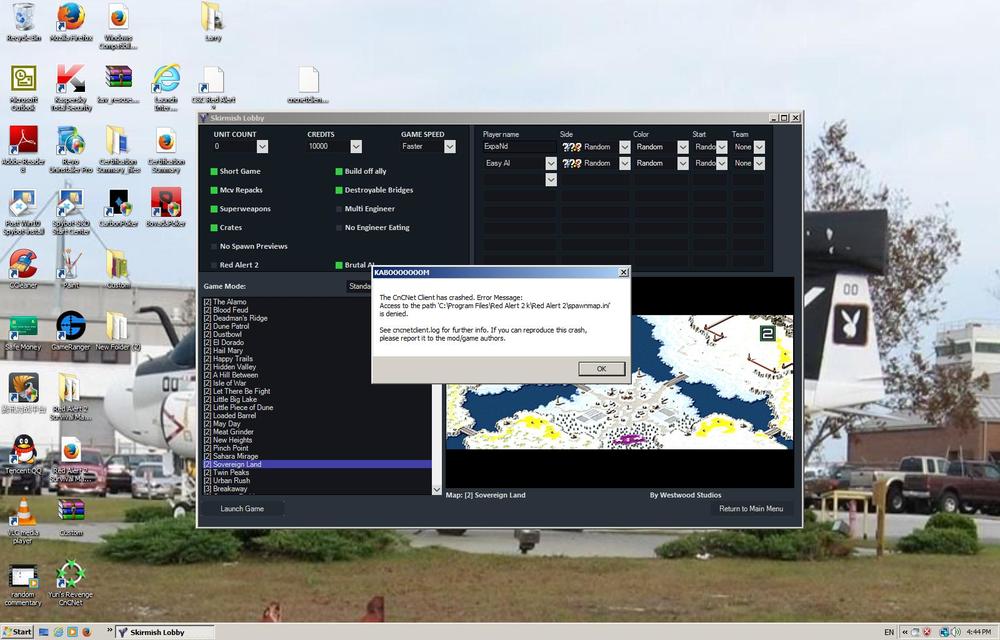Choose the Twin Peaks map
This screenshot has width=1000, height=640.
click(x=226, y=473)
